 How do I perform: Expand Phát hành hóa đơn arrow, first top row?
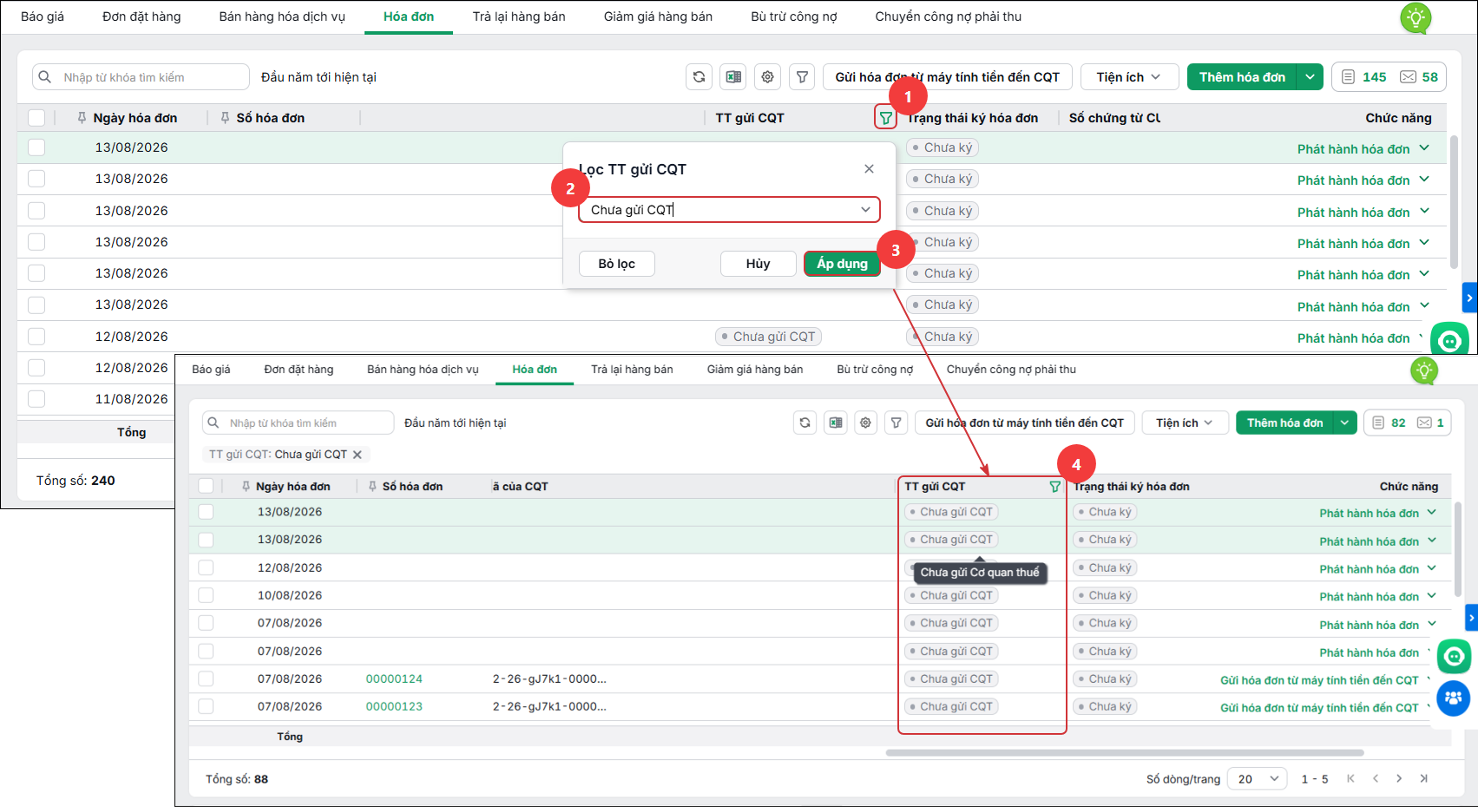[x=1424, y=148]
